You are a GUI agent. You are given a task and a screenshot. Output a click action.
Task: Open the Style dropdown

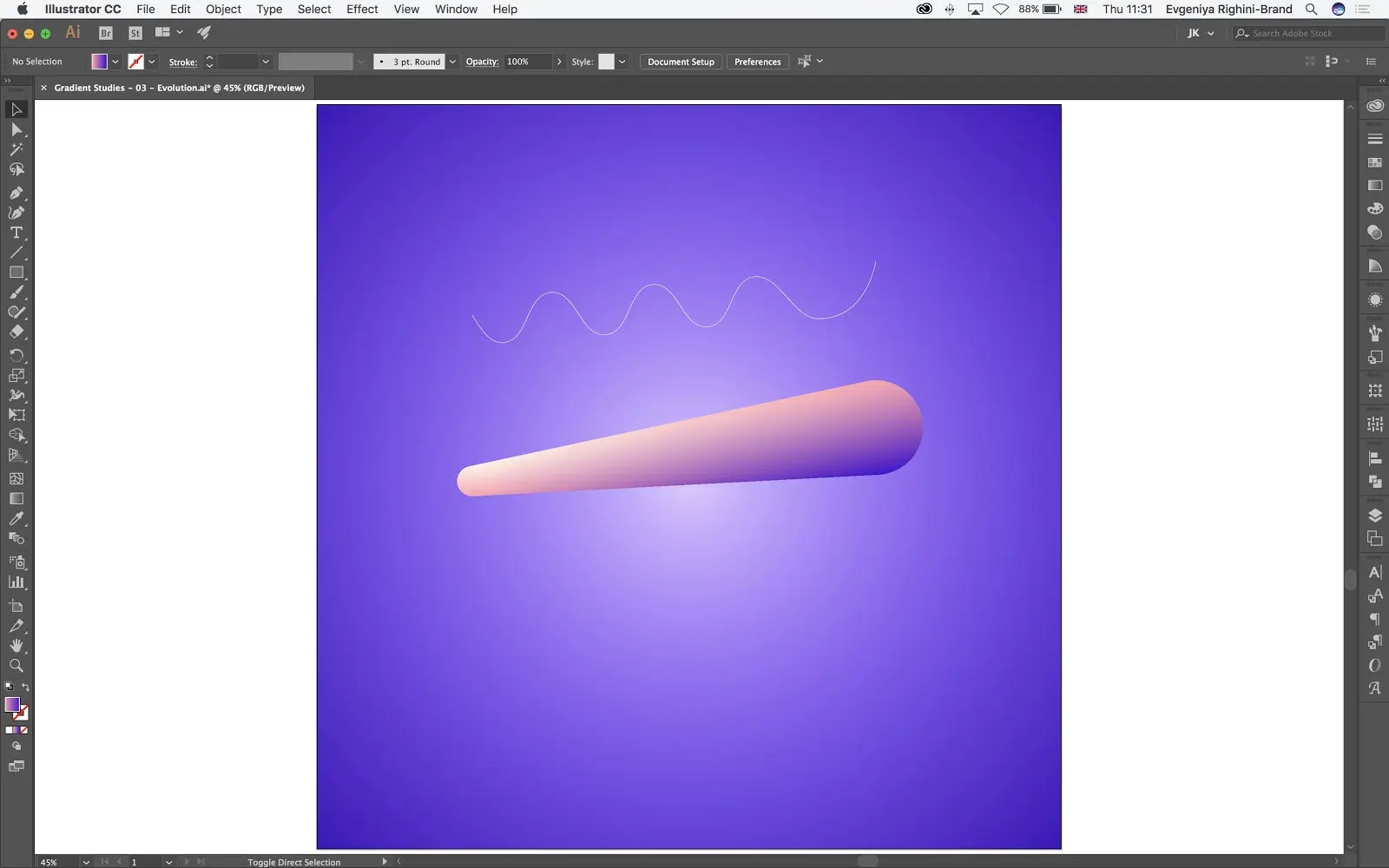click(622, 62)
